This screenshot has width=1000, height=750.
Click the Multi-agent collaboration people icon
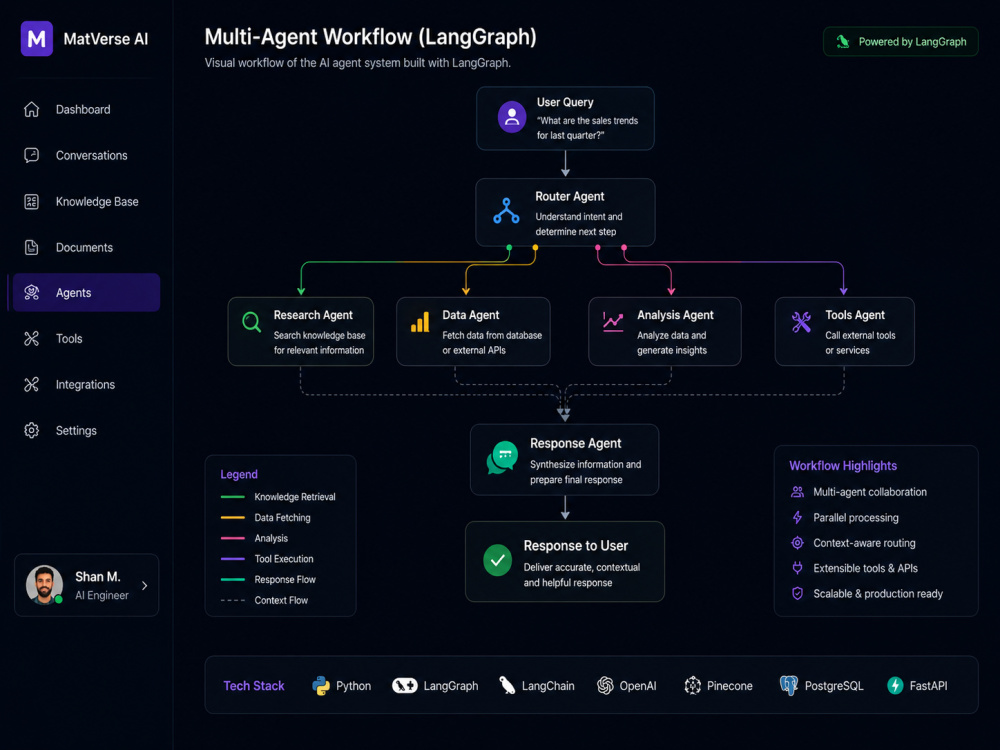point(797,492)
